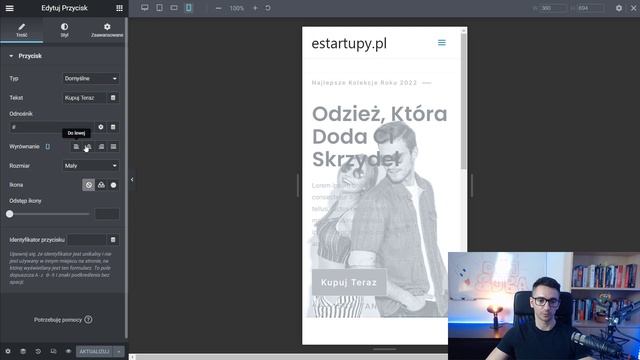
Task: Open the site hamburger menu in the preview
Action: click(442, 43)
